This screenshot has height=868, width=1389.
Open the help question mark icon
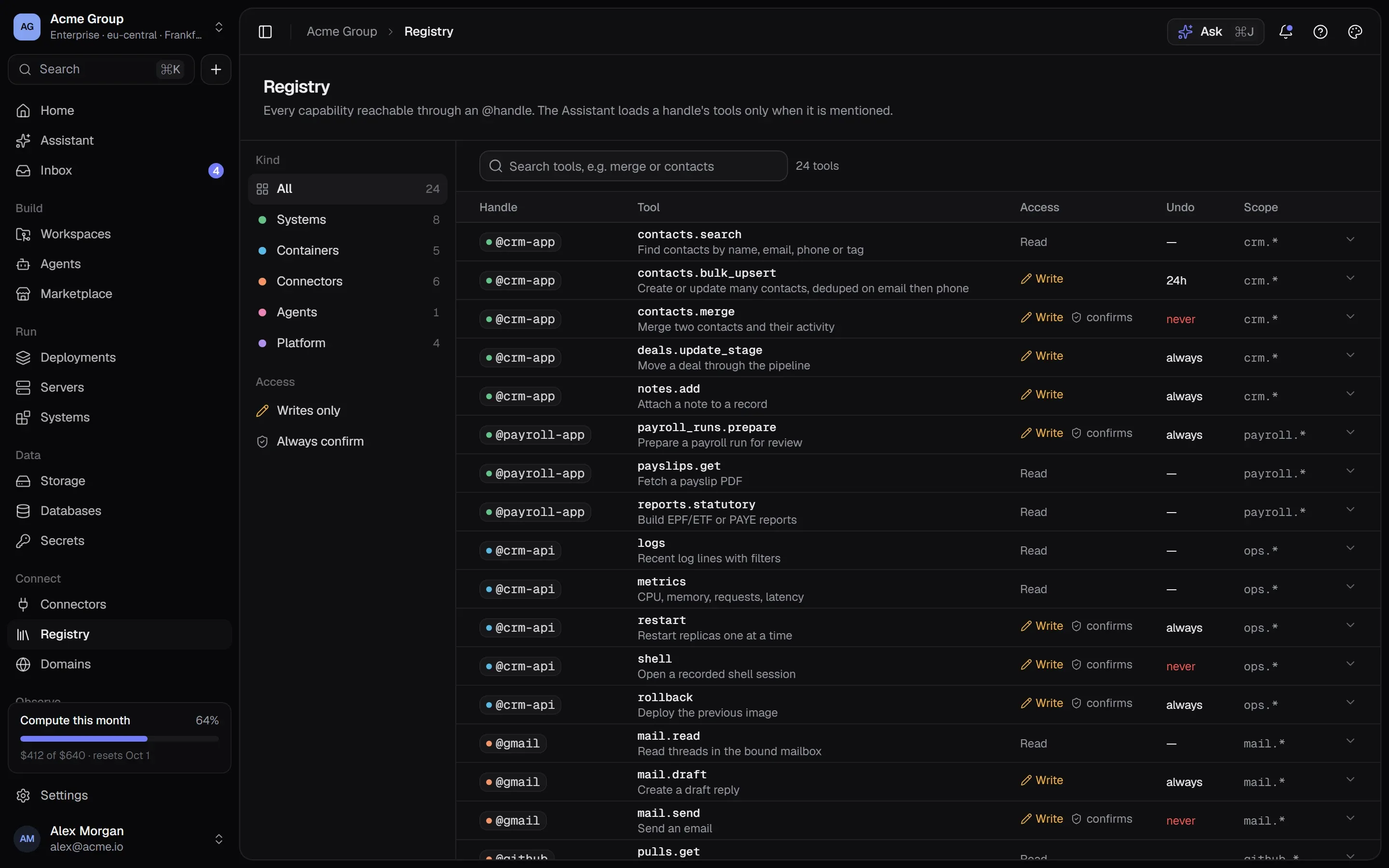click(x=1320, y=31)
